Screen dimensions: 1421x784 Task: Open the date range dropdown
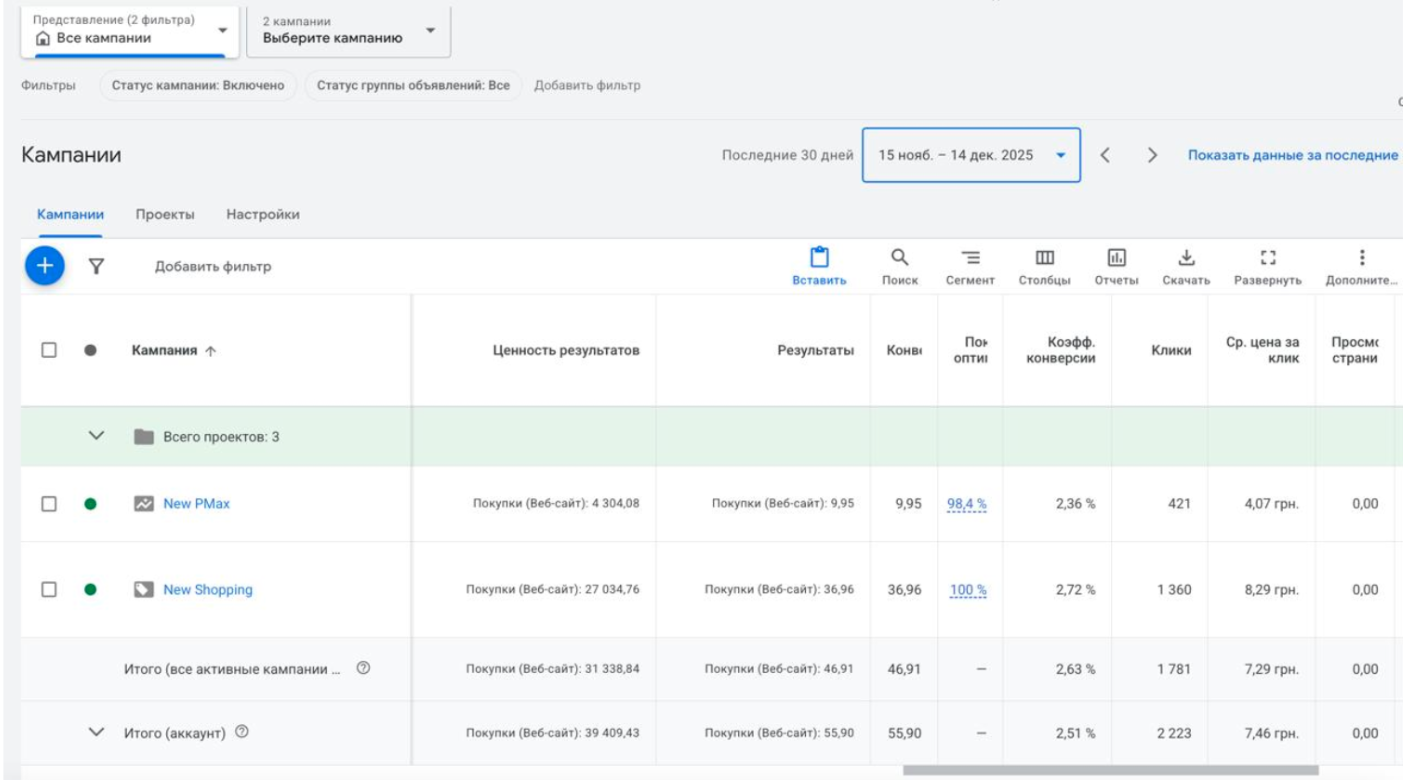tap(970, 155)
